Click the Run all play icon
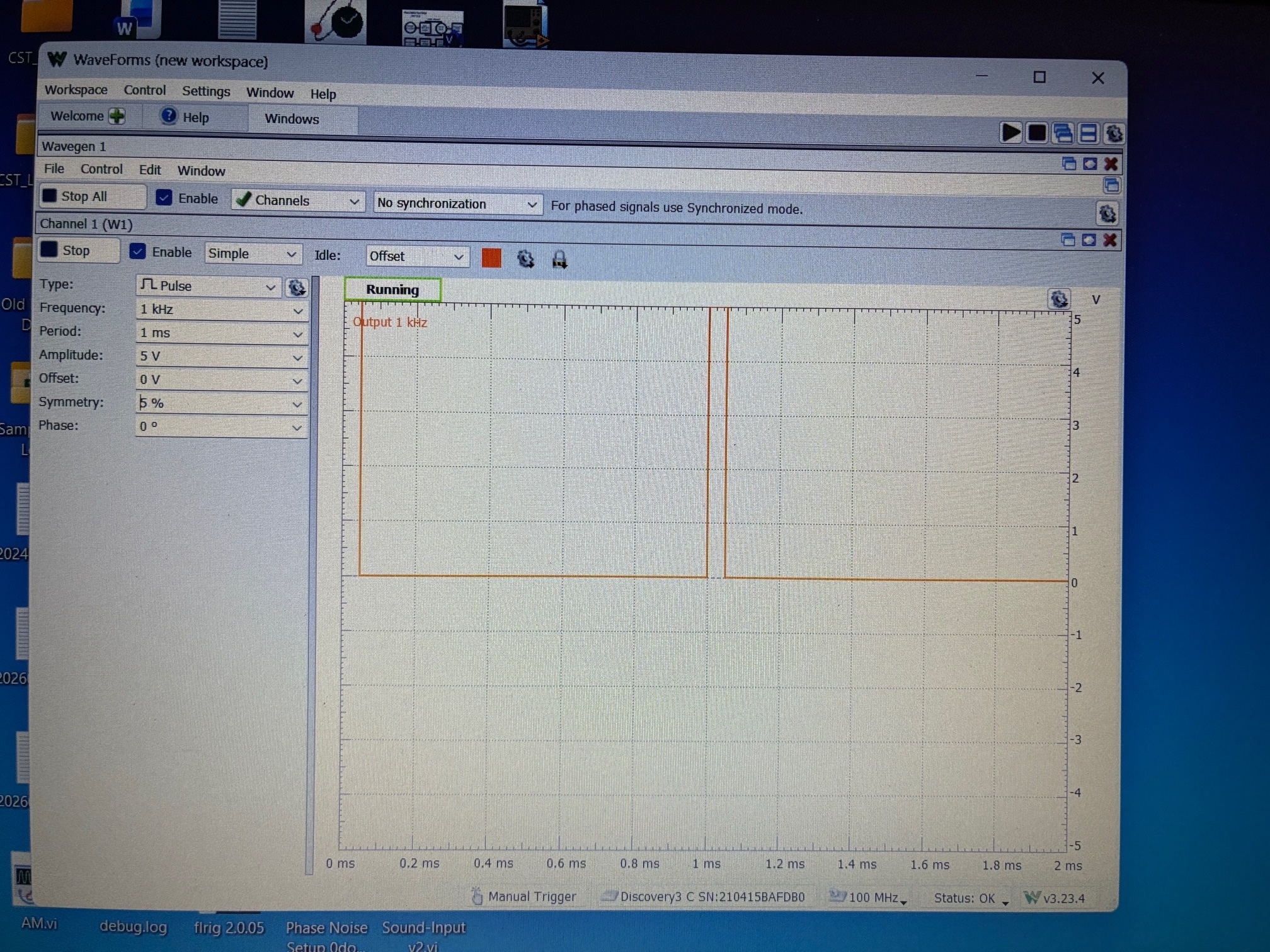This screenshot has height=952, width=1270. [x=1010, y=133]
